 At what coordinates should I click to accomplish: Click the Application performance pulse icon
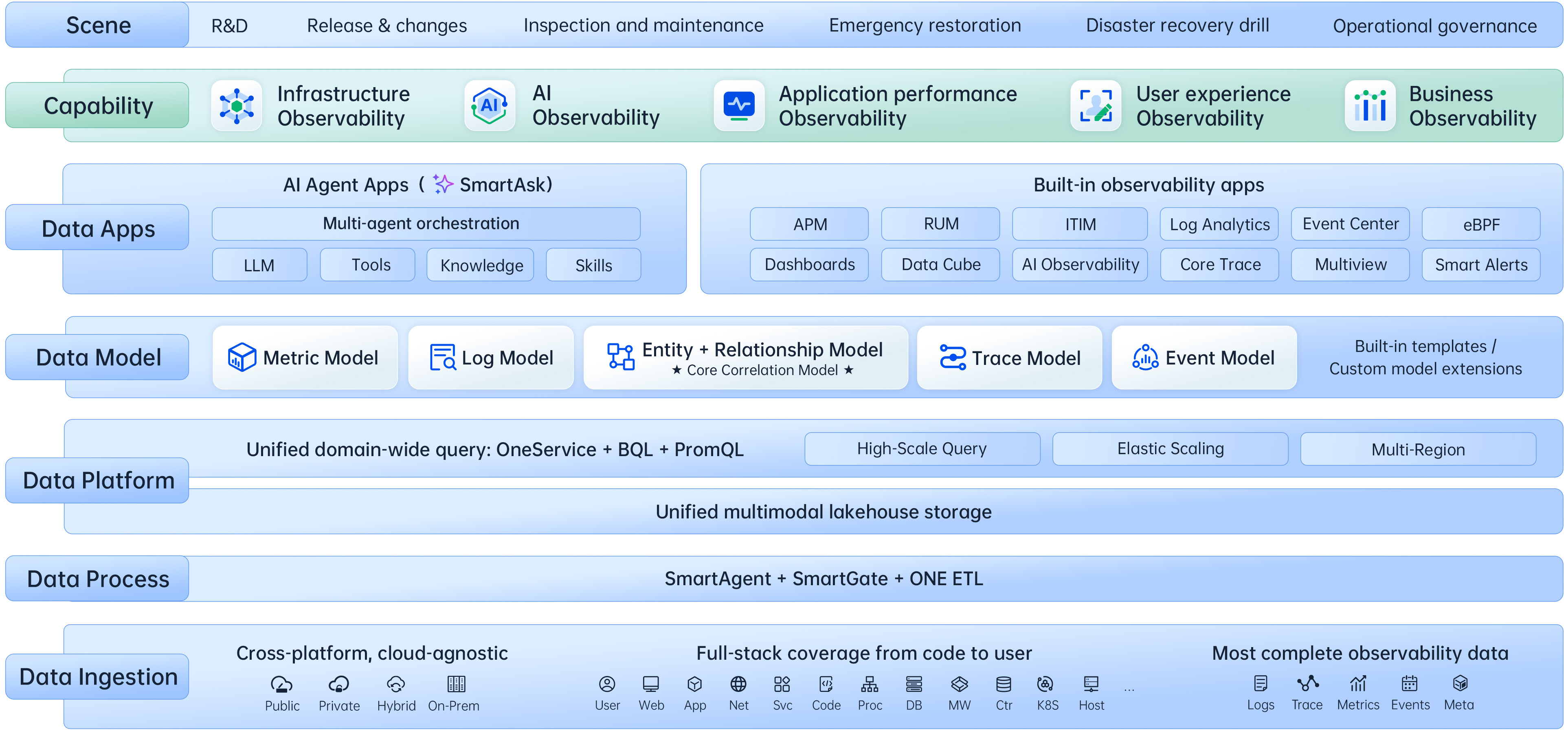(x=739, y=106)
